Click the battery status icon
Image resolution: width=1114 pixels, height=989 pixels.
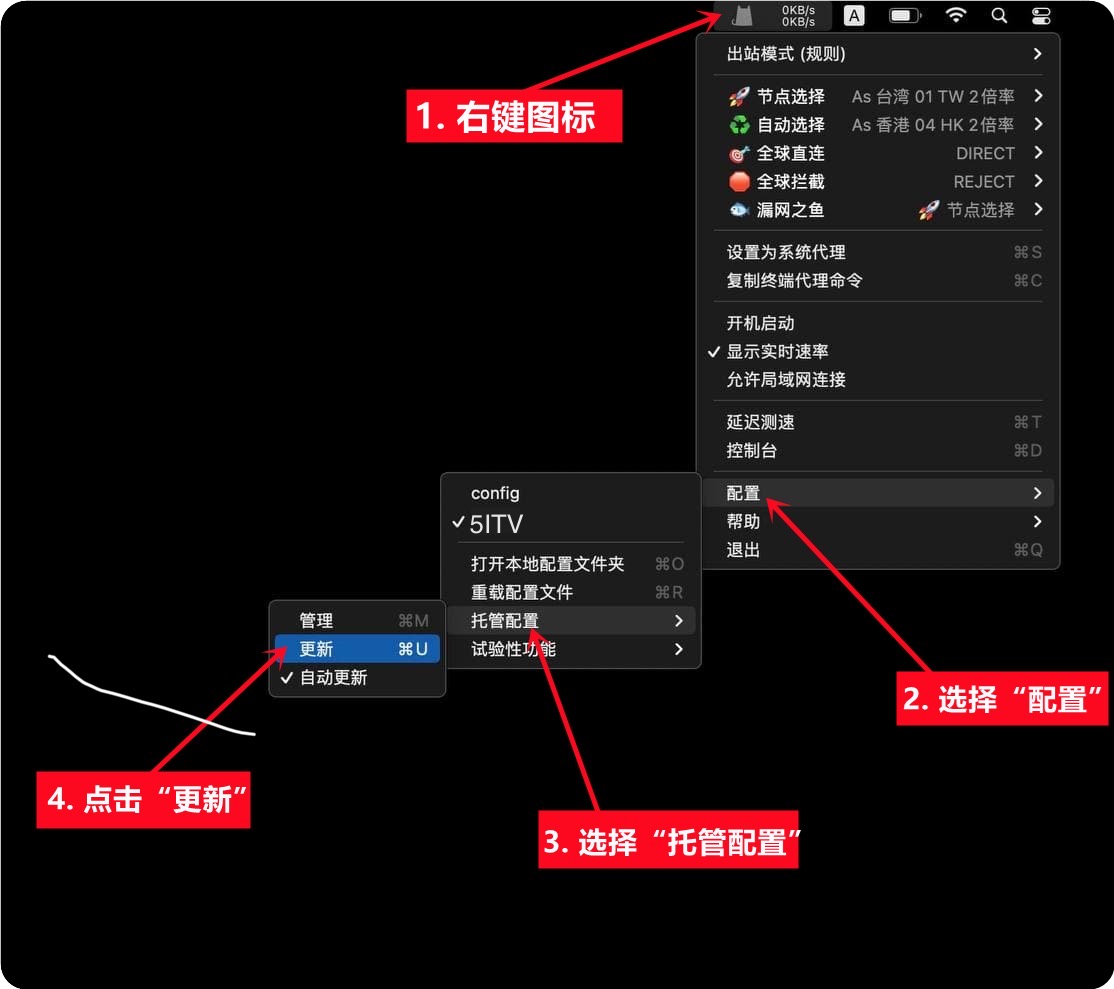point(905,16)
